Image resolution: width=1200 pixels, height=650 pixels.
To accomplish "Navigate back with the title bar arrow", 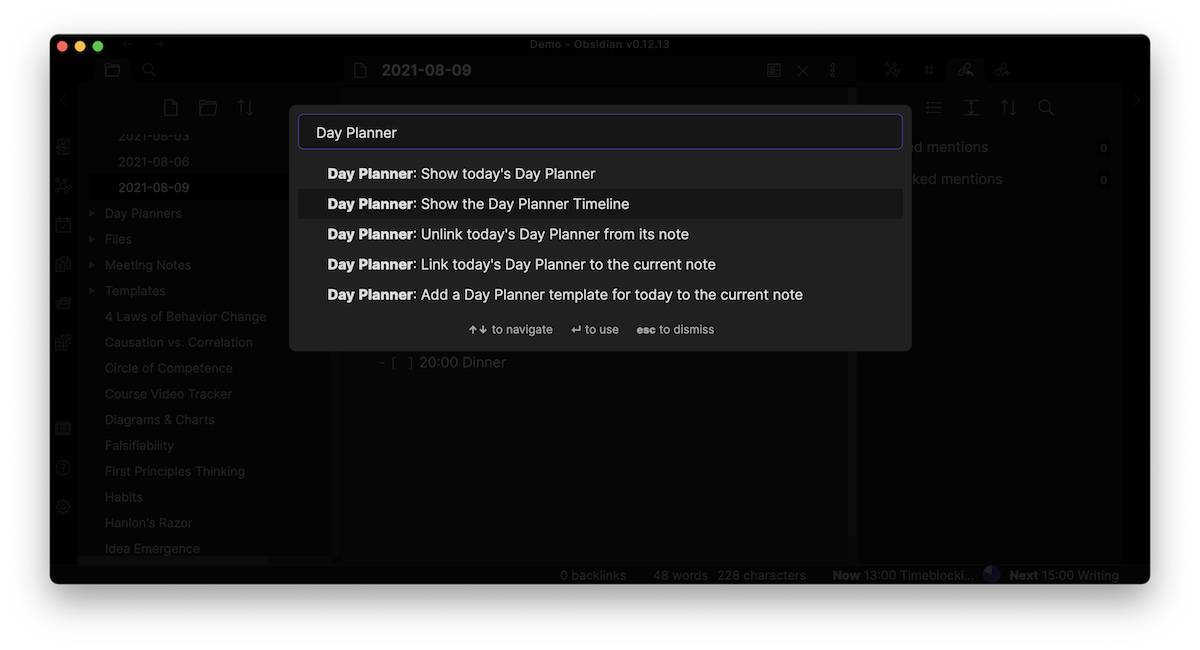I will [127, 45].
